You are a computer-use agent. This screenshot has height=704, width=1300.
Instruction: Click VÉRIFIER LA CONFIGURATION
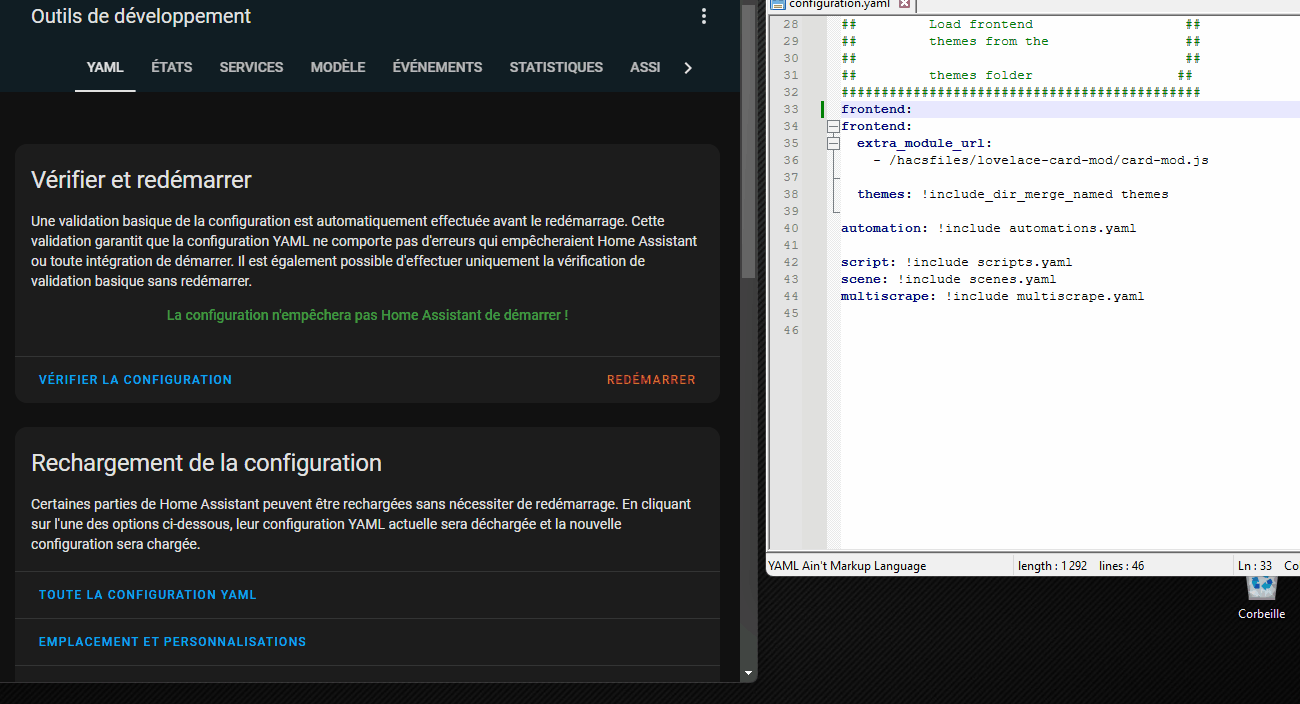pos(135,380)
